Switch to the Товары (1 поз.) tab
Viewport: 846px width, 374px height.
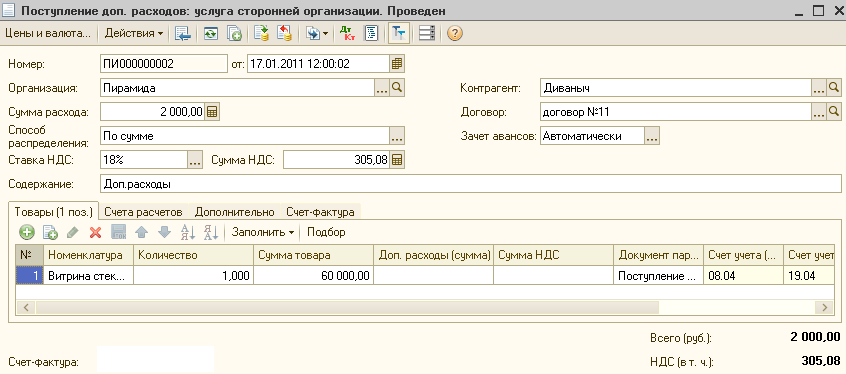click(x=54, y=212)
